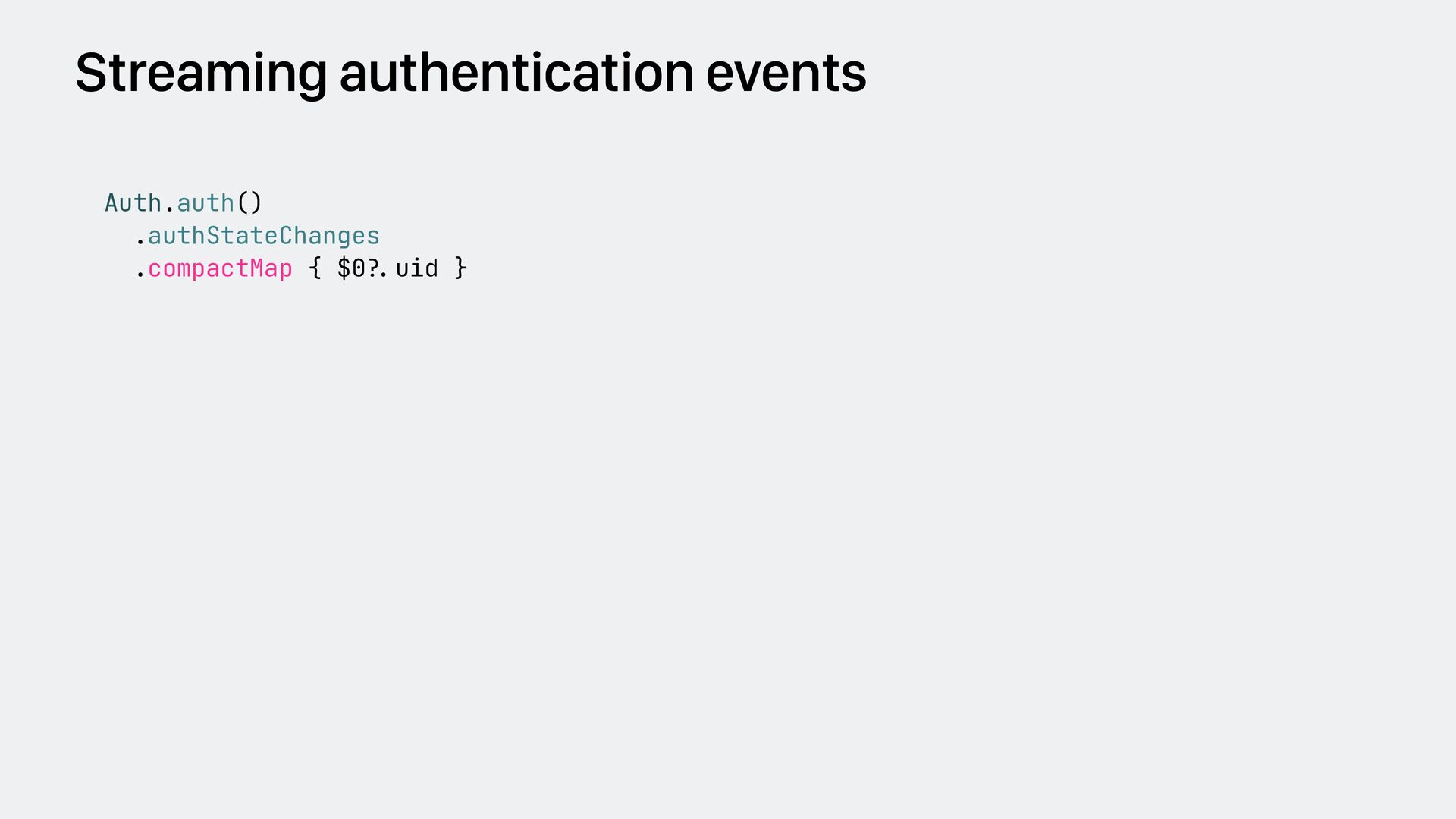Click the letter "S" starting the title
This screenshot has height=819, width=1456.
click(x=89, y=74)
